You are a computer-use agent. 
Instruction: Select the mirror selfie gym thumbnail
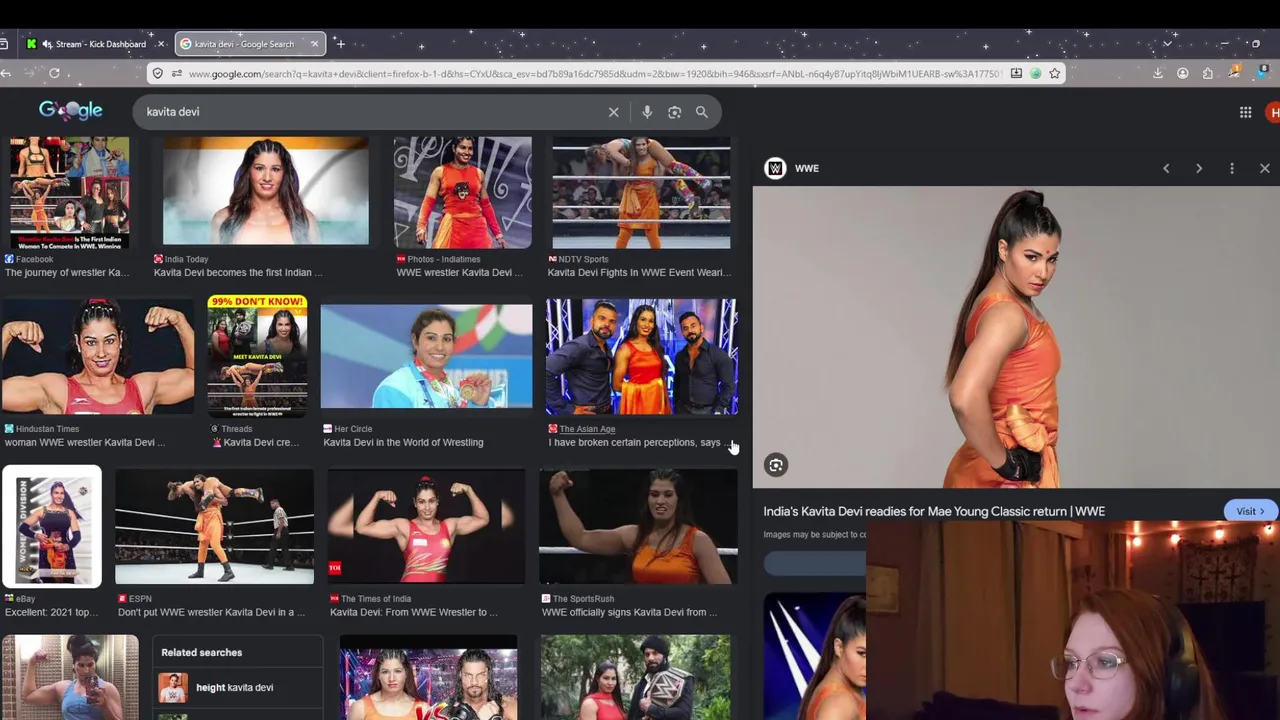pyautogui.click(x=70, y=677)
